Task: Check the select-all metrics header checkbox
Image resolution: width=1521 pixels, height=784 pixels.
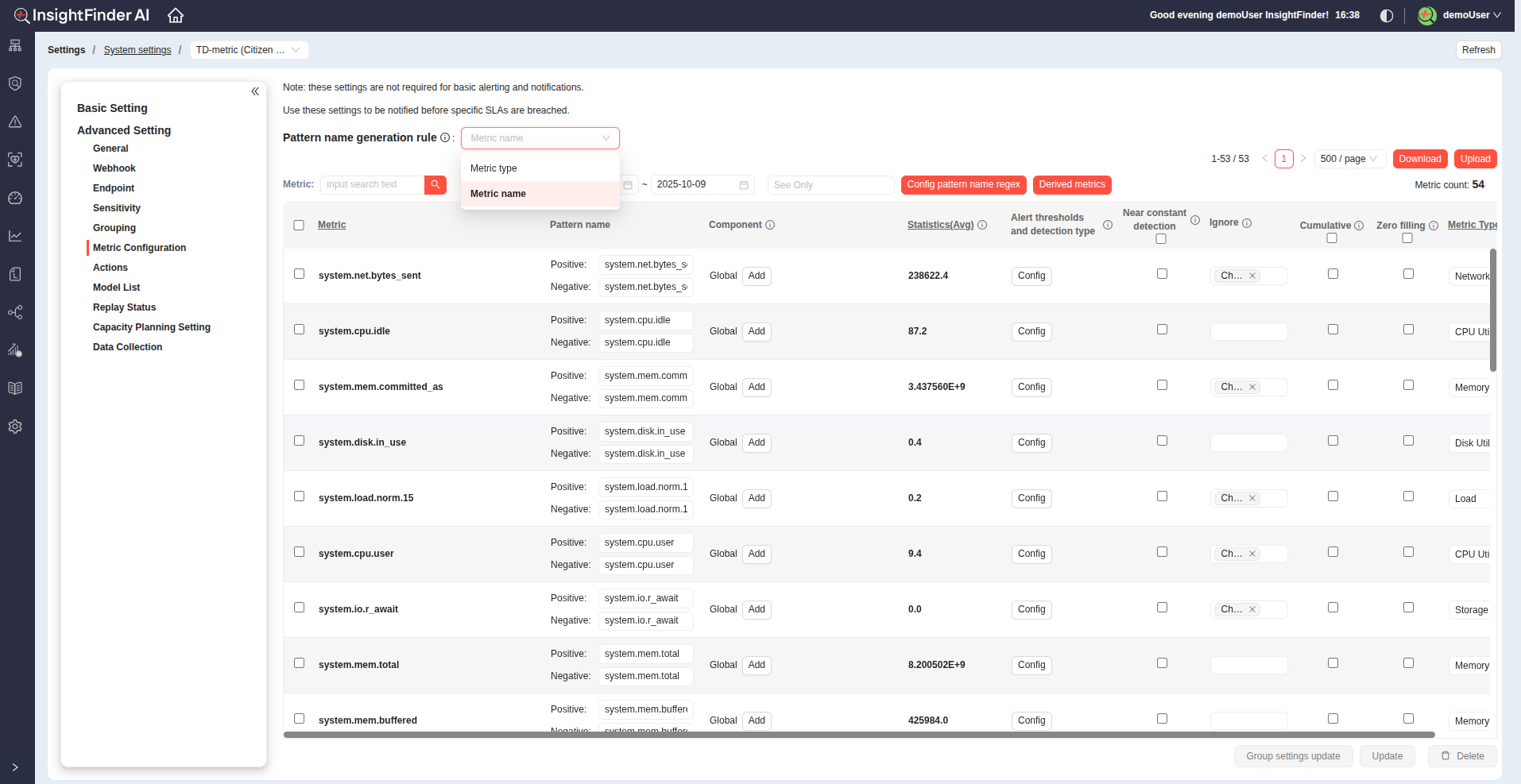Action: [x=299, y=225]
